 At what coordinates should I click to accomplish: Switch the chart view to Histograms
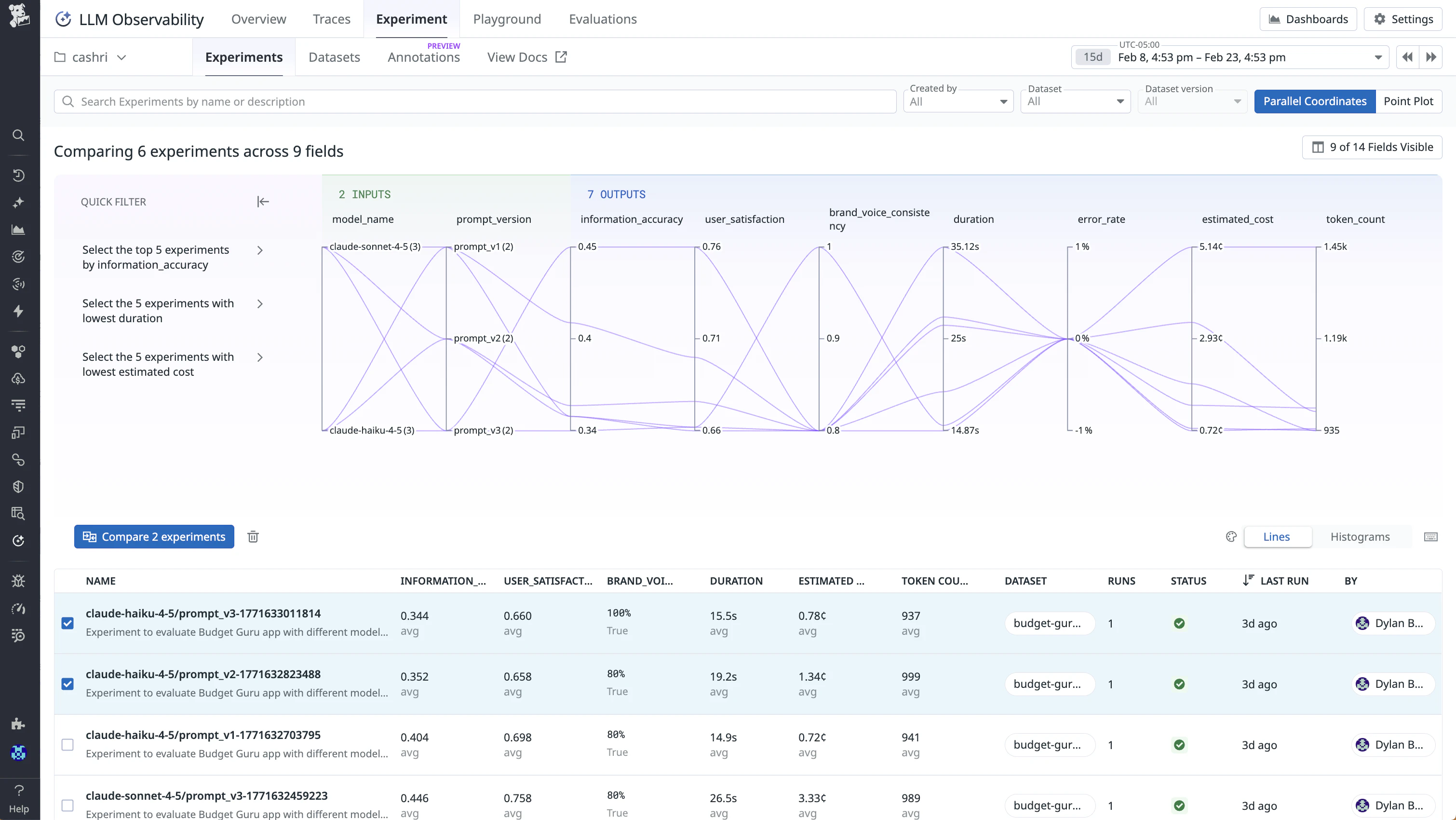click(x=1360, y=536)
